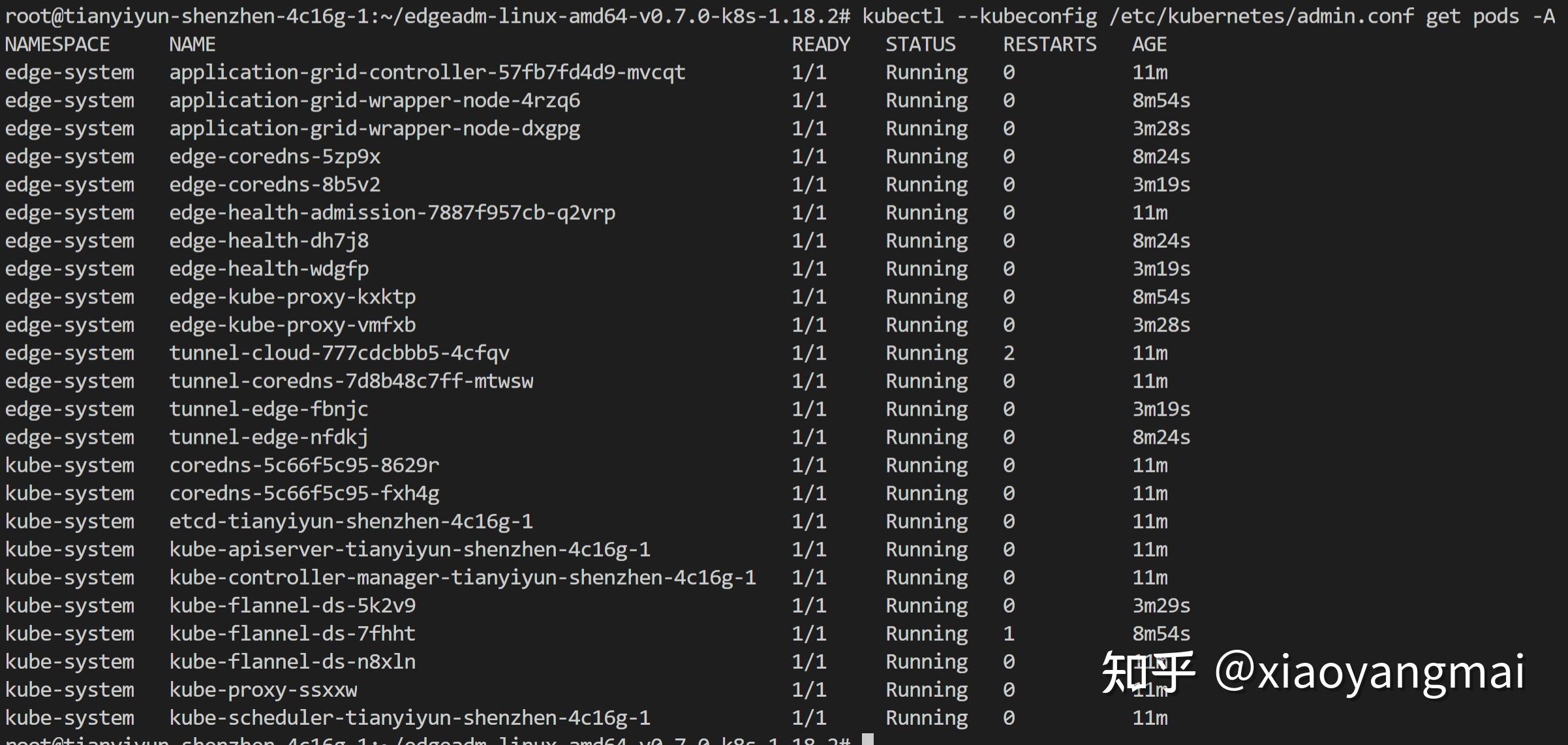1568x745 pixels.
Task: Click kube-flannel-ds-7fhht pod name
Action: [x=292, y=633]
